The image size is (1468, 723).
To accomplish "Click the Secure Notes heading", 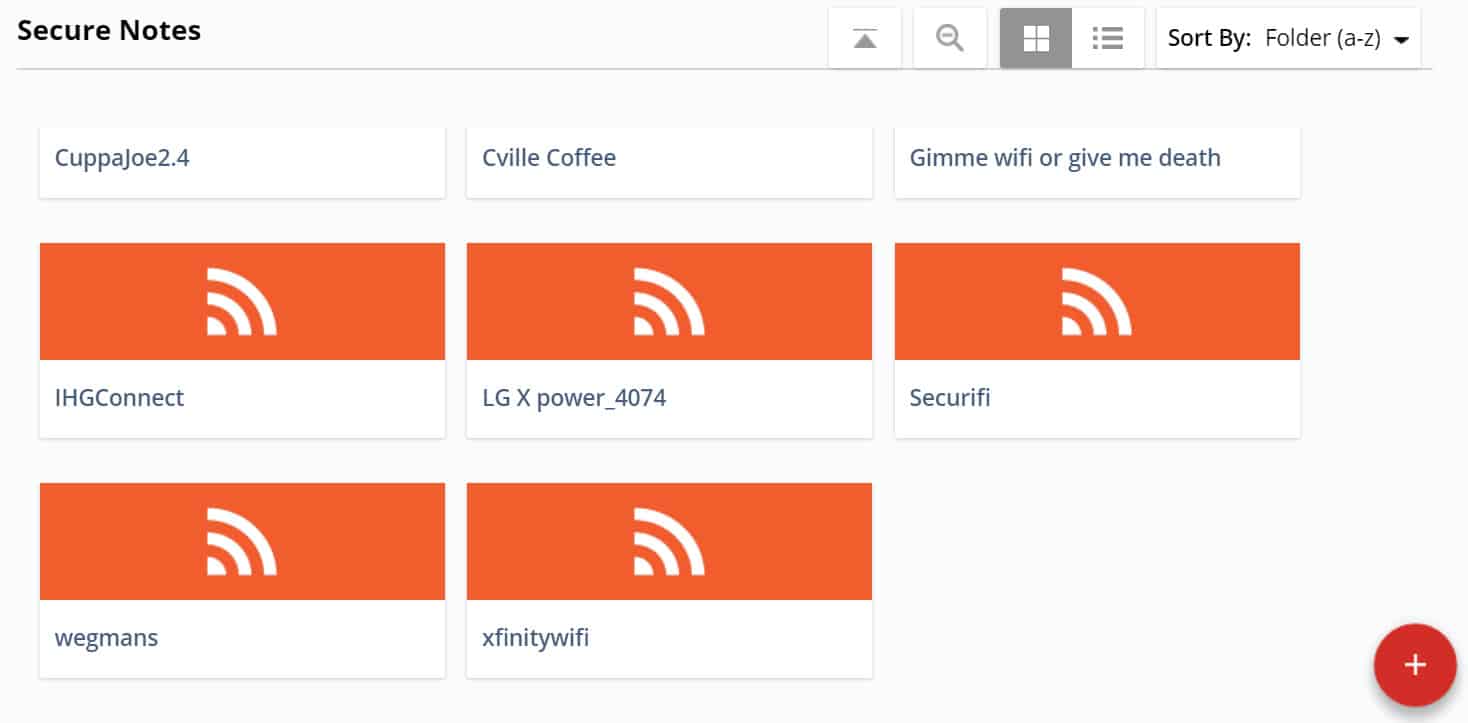I will tap(109, 31).
